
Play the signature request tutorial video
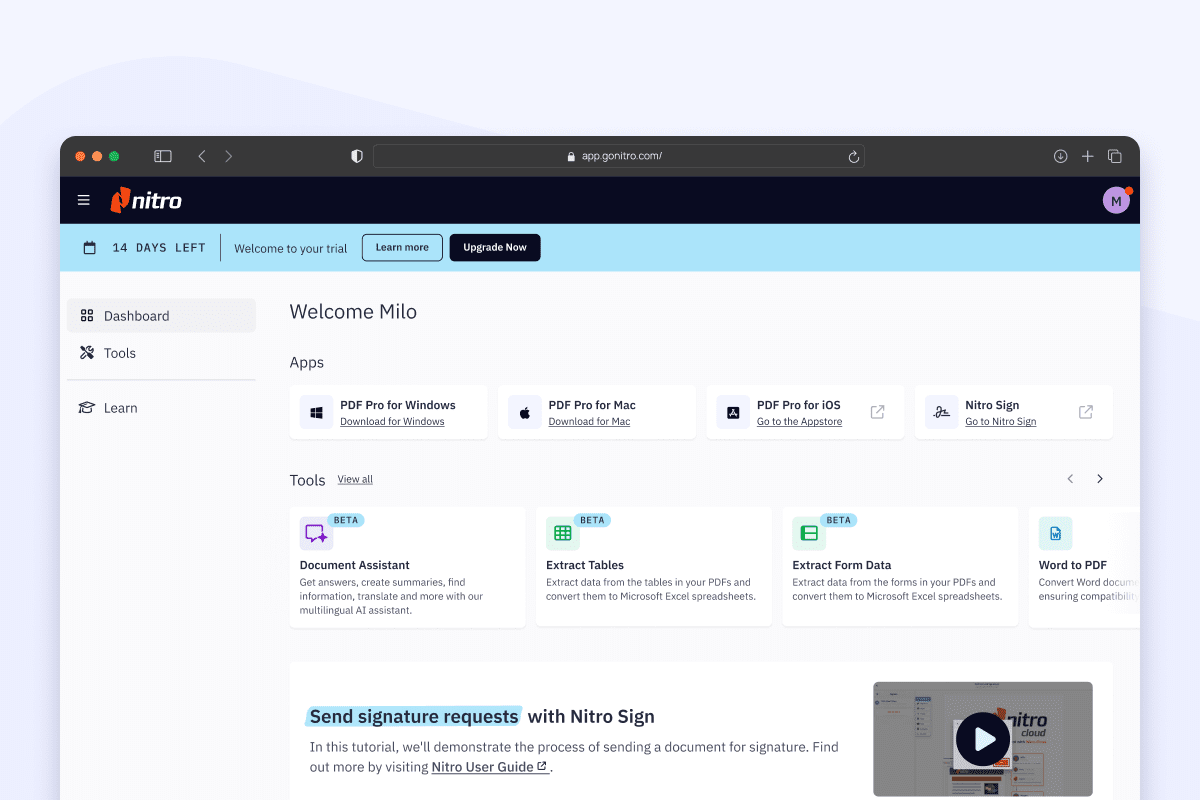982,739
